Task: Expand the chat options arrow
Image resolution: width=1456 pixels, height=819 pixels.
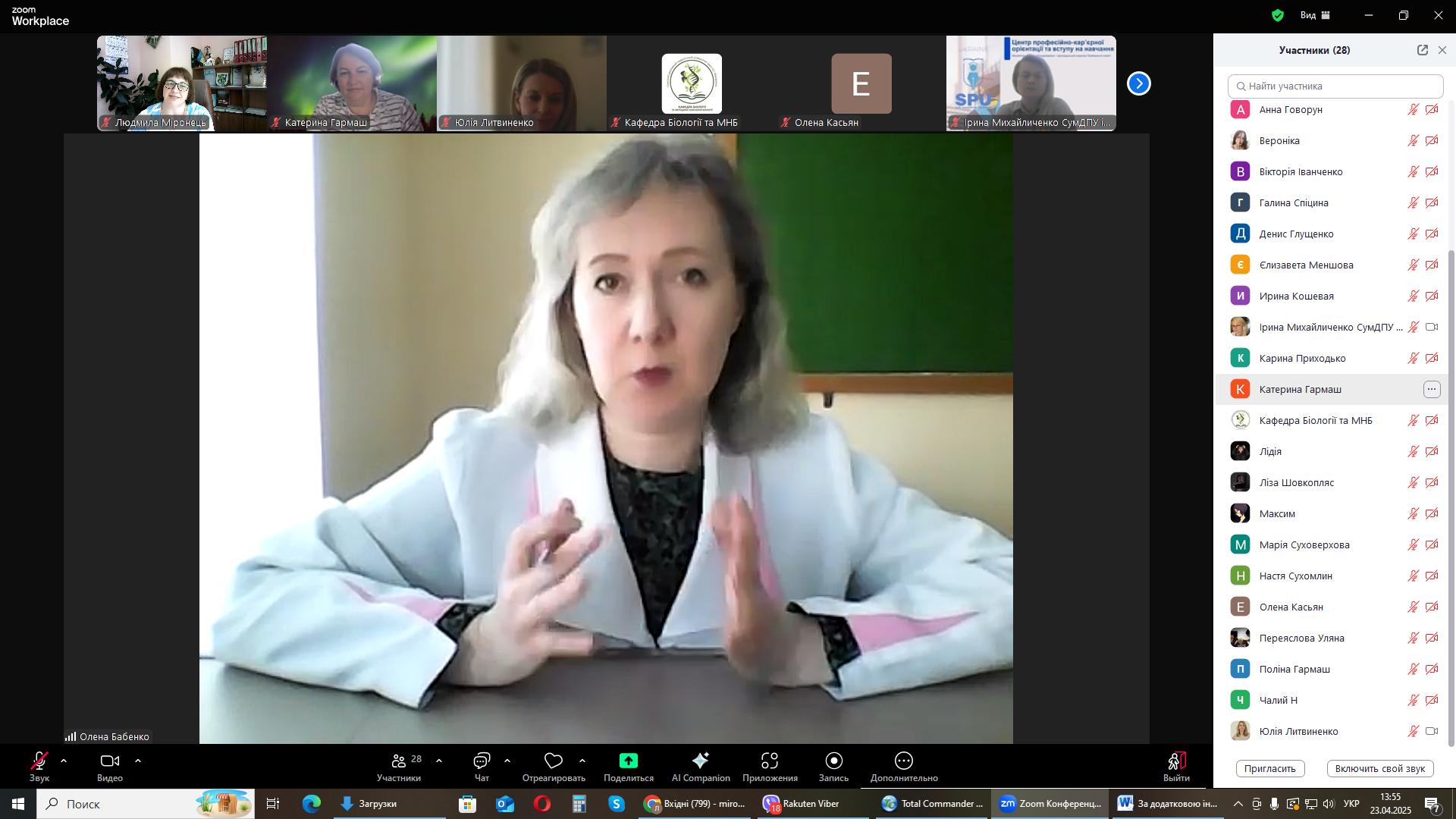Action: coord(507,761)
